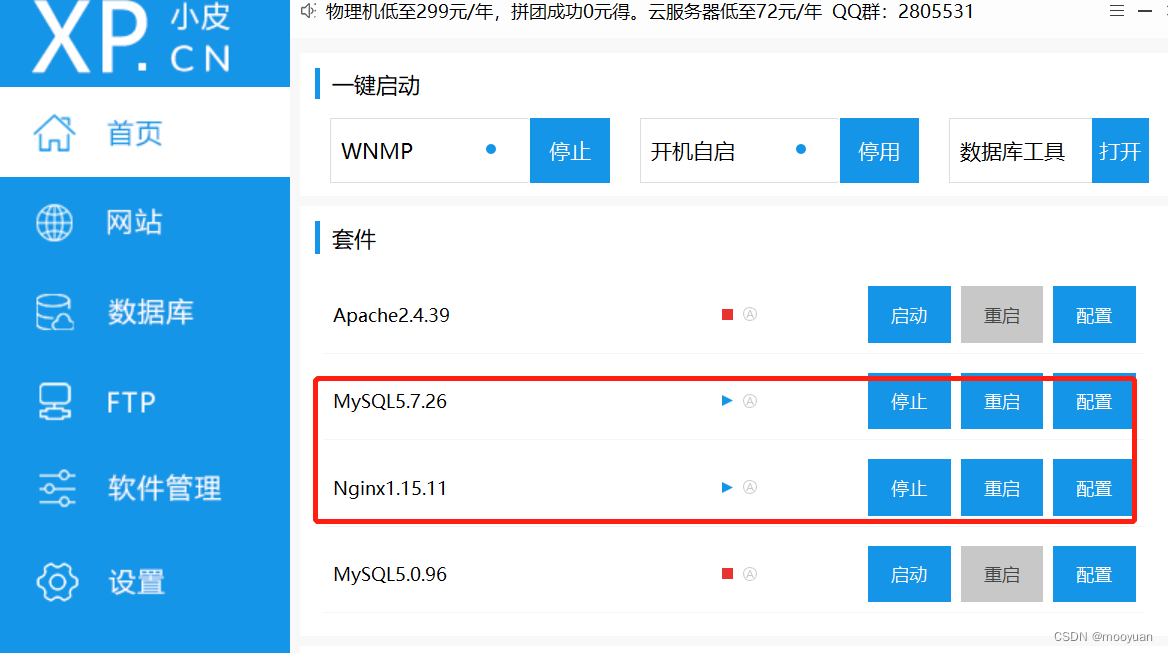Start Apache2.4.39 with 启动 button
This screenshot has width=1168, height=653.
(x=909, y=315)
